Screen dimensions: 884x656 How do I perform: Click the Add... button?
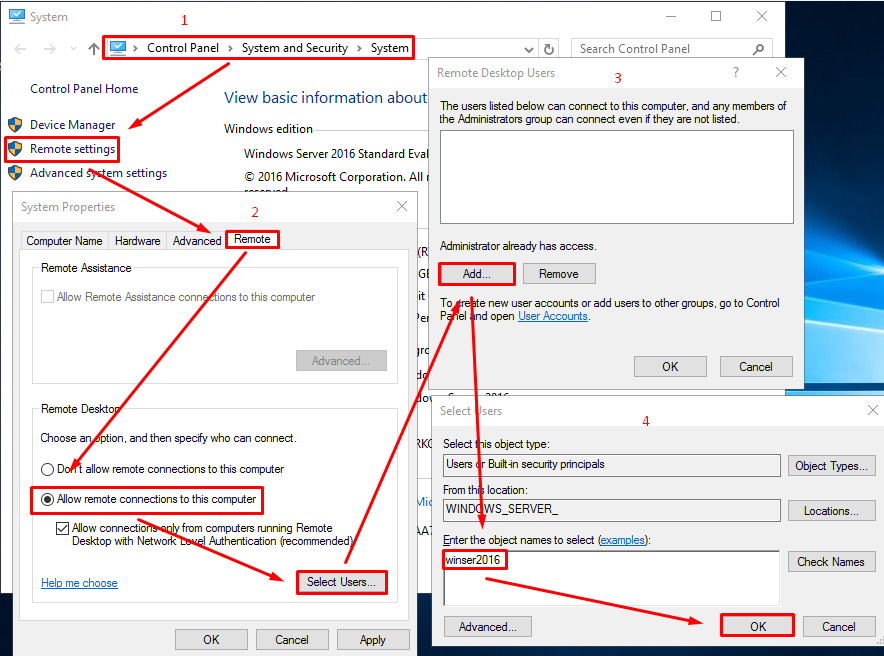tap(476, 274)
